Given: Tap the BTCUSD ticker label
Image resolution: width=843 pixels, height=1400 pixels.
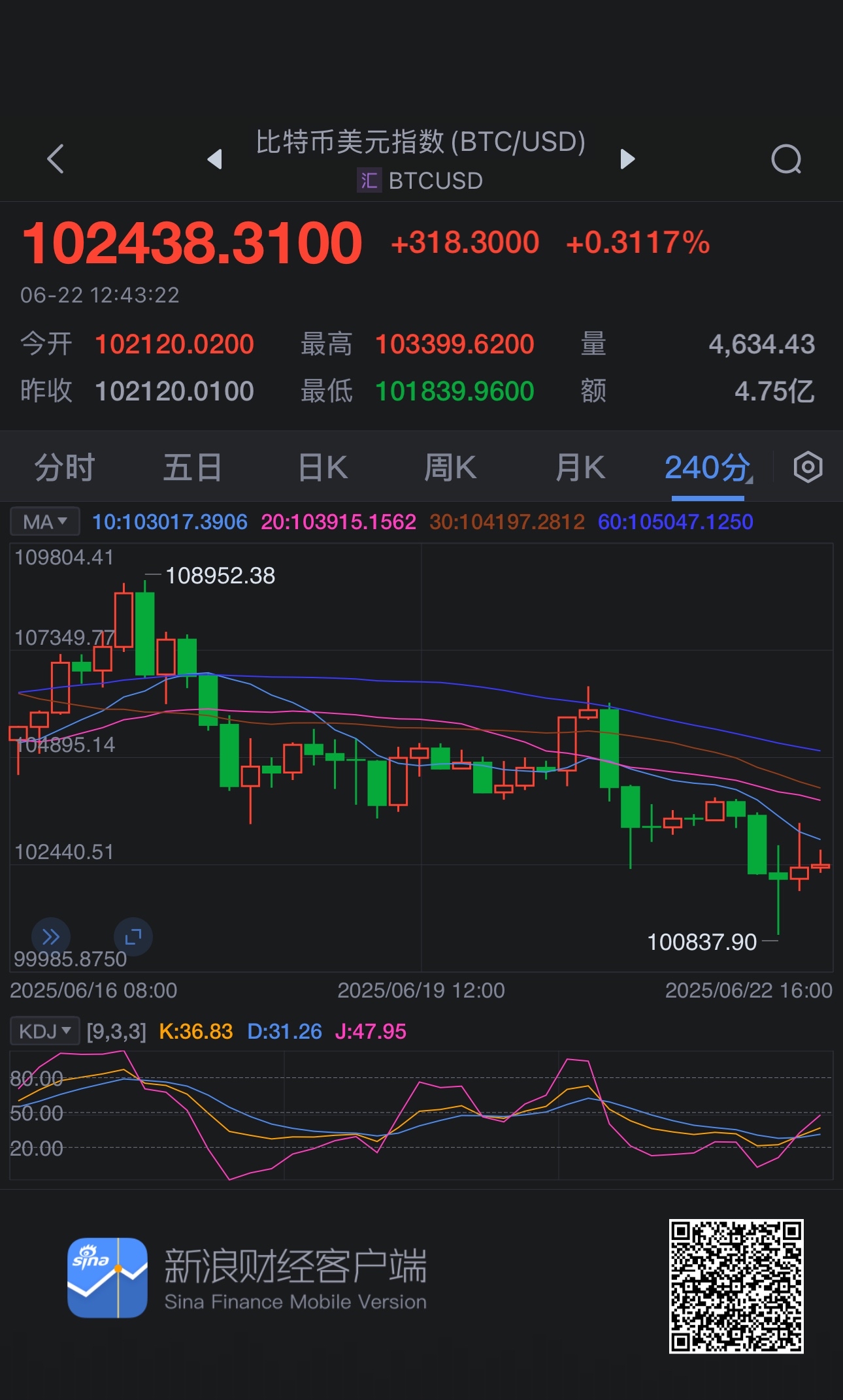Looking at the screenshot, I should pyautogui.click(x=435, y=181).
